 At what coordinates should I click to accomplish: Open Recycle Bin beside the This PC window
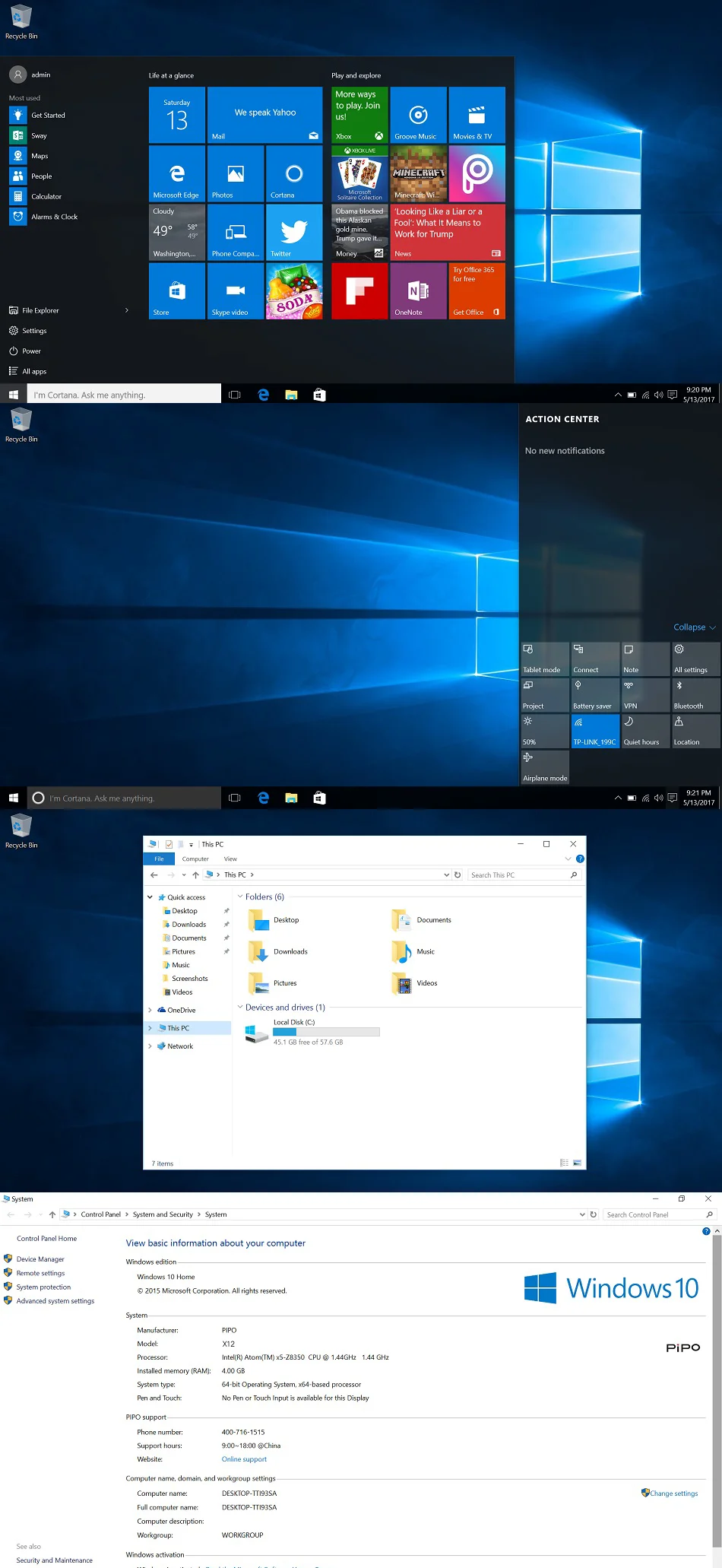click(x=21, y=830)
